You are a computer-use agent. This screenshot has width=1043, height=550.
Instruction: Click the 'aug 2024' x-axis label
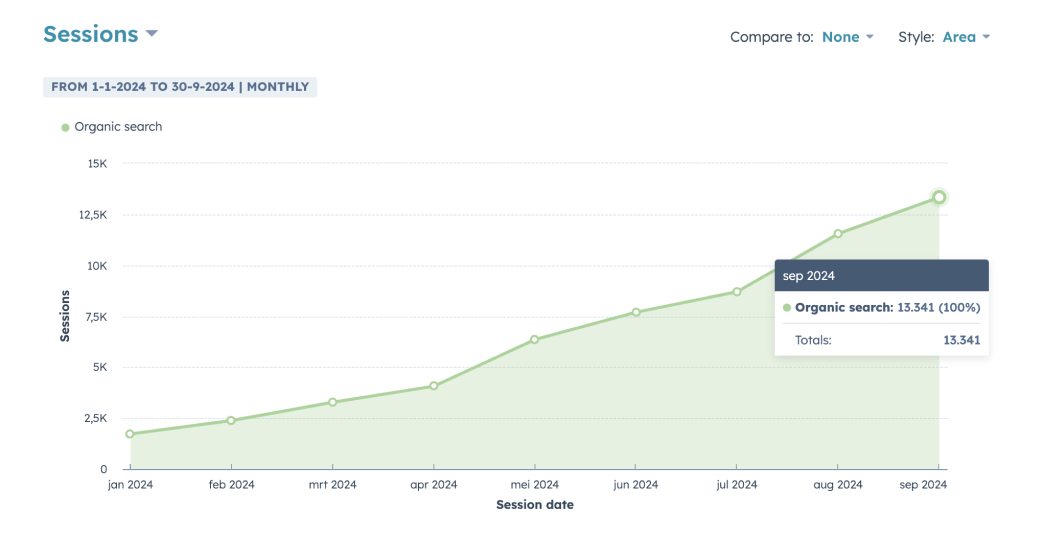pyautogui.click(x=838, y=485)
